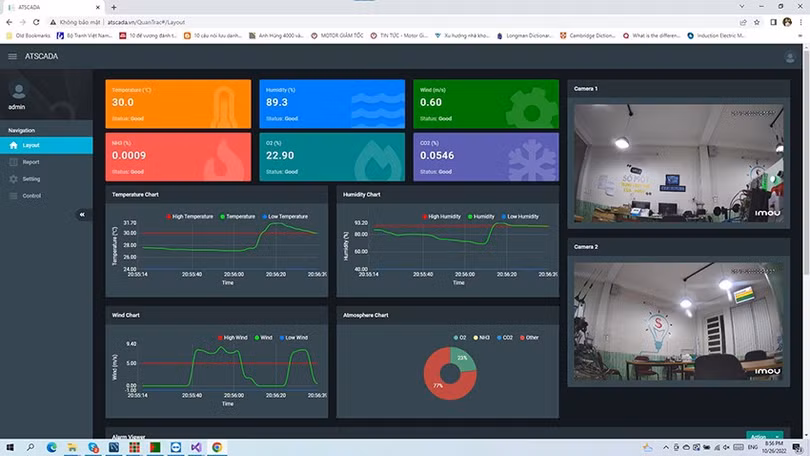Select the ATSCADA browser tab
This screenshot has height=456, width=810.
50,6
